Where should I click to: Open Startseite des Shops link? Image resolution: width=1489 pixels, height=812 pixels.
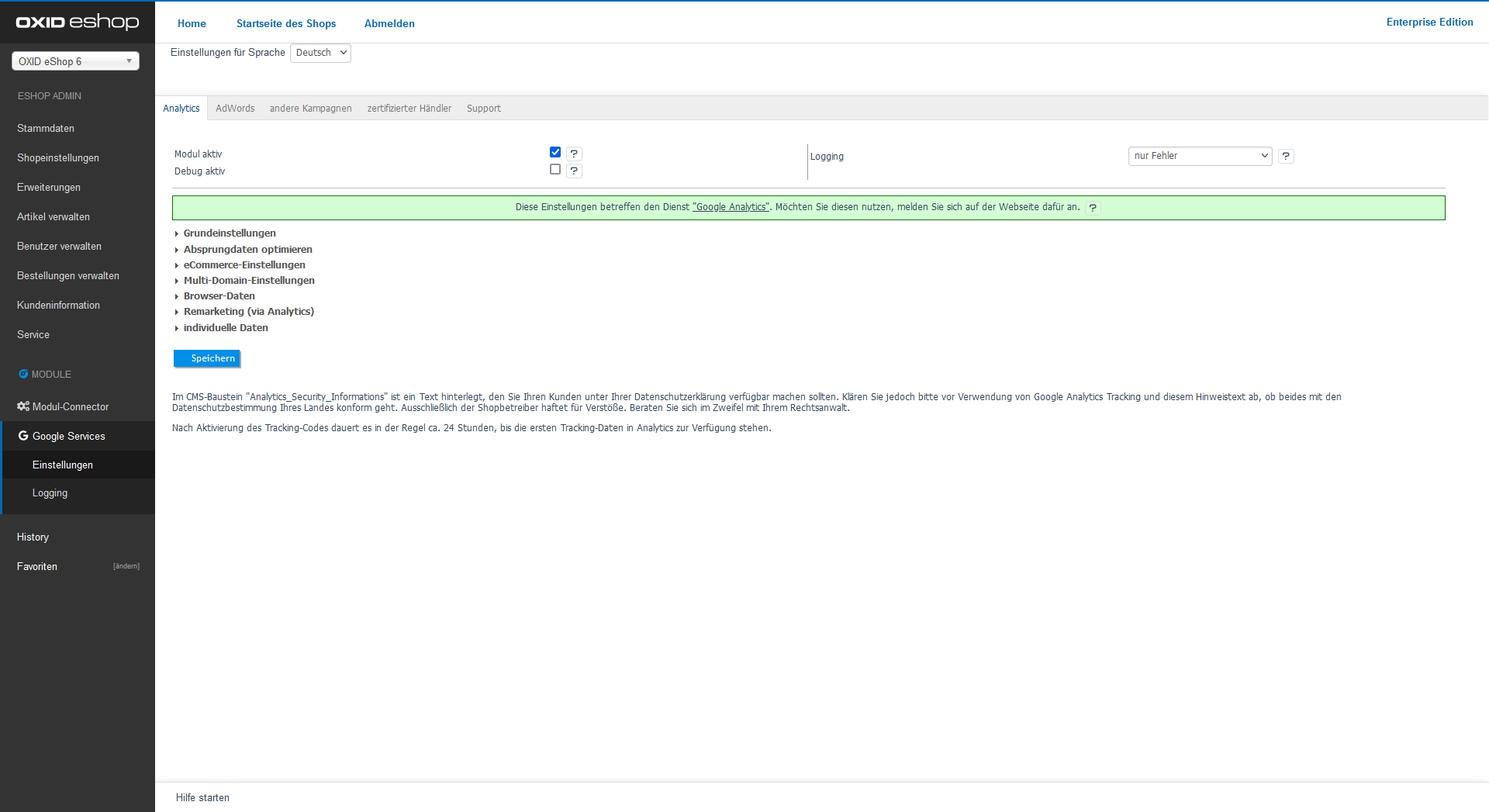click(286, 23)
